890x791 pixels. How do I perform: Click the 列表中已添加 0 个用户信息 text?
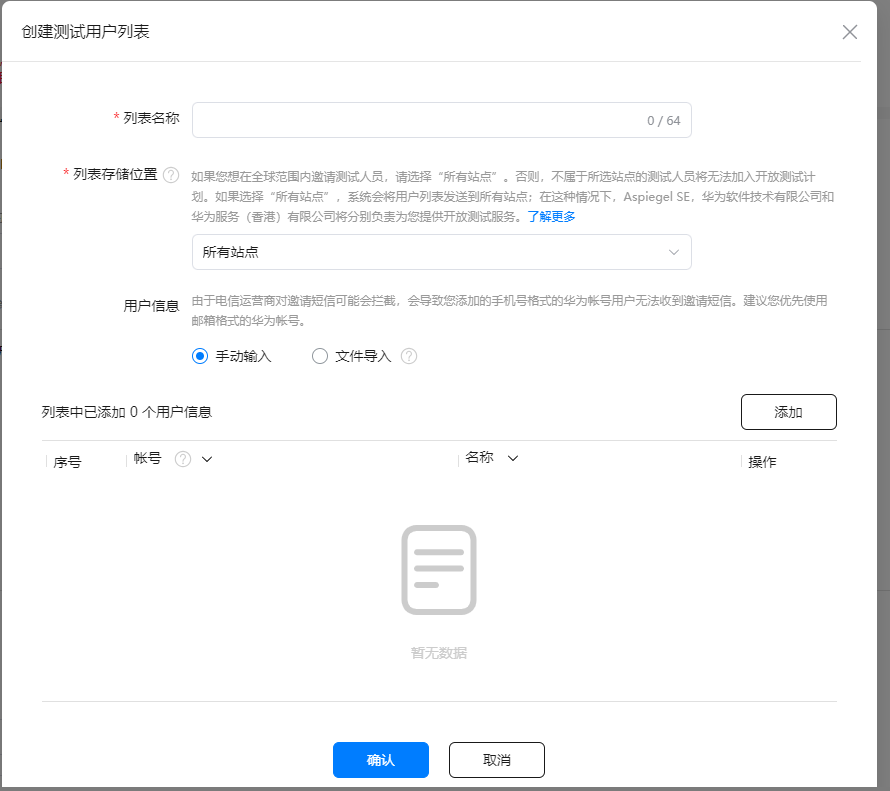(127, 412)
